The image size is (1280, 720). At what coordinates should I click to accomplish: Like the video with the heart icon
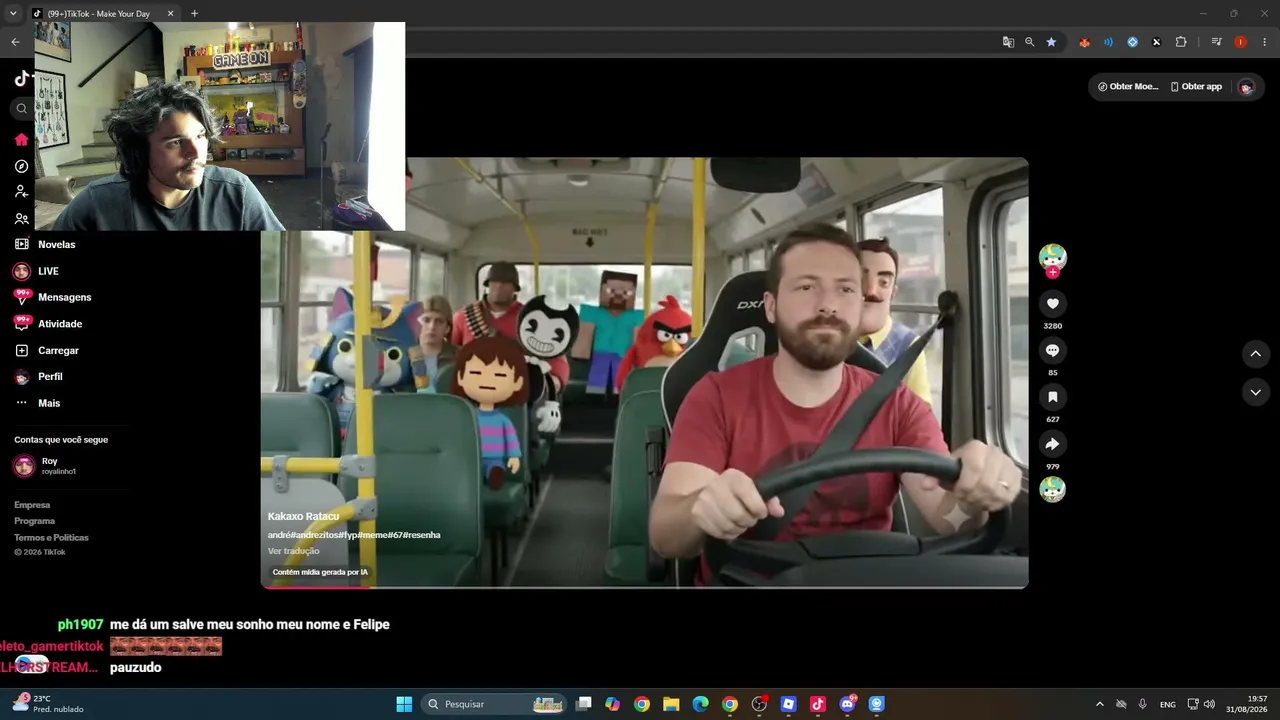1052,303
